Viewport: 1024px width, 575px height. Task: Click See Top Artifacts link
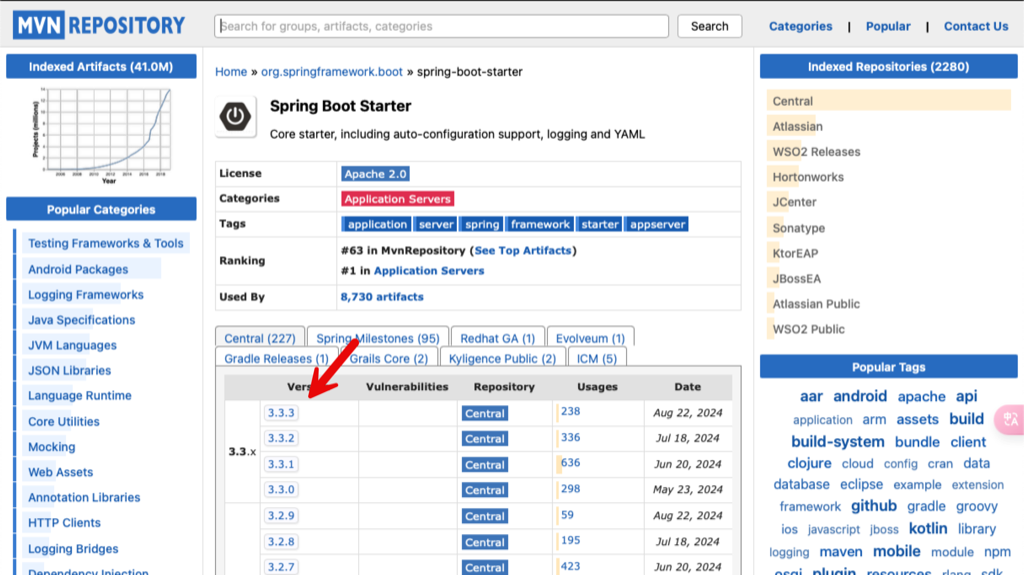pos(522,250)
